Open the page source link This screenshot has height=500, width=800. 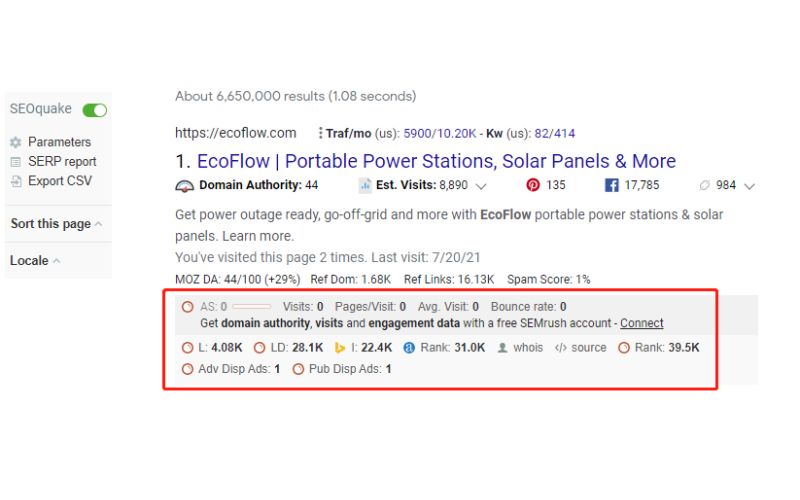pos(589,348)
